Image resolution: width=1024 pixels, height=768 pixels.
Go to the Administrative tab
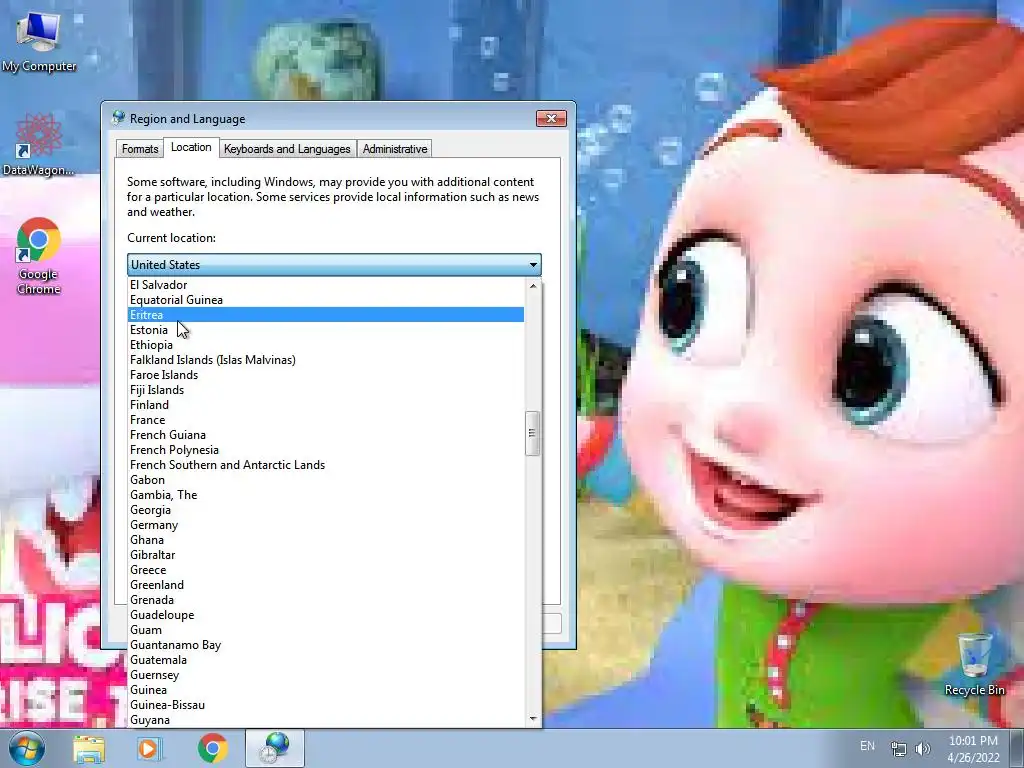pos(395,149)
